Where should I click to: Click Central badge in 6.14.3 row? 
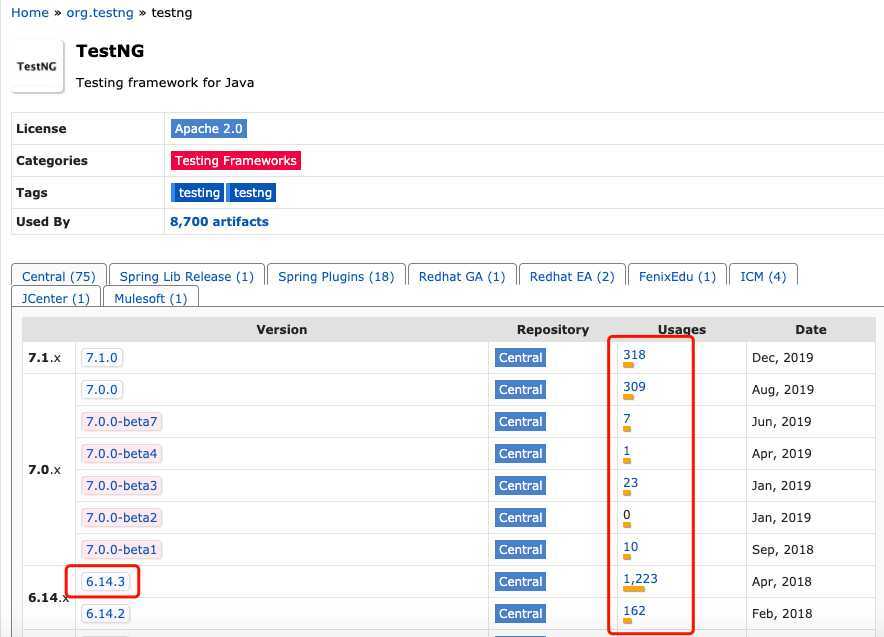coord(520,581)
